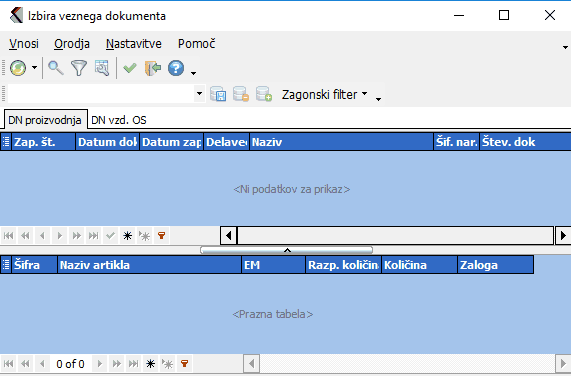Sort by Štev. dok column header
The width and height of the screenshot is (571, 376).
pyautogui.click(x=525, y=142)
